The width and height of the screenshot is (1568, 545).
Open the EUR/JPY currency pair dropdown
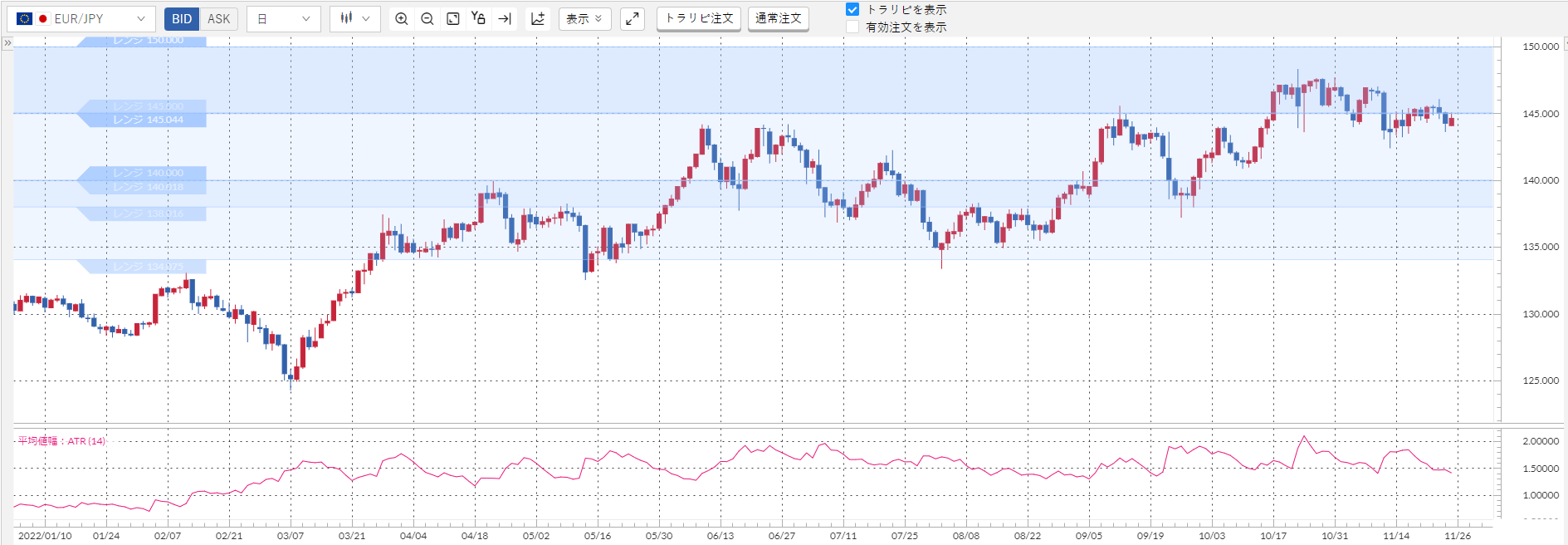(x=81, y=18)
